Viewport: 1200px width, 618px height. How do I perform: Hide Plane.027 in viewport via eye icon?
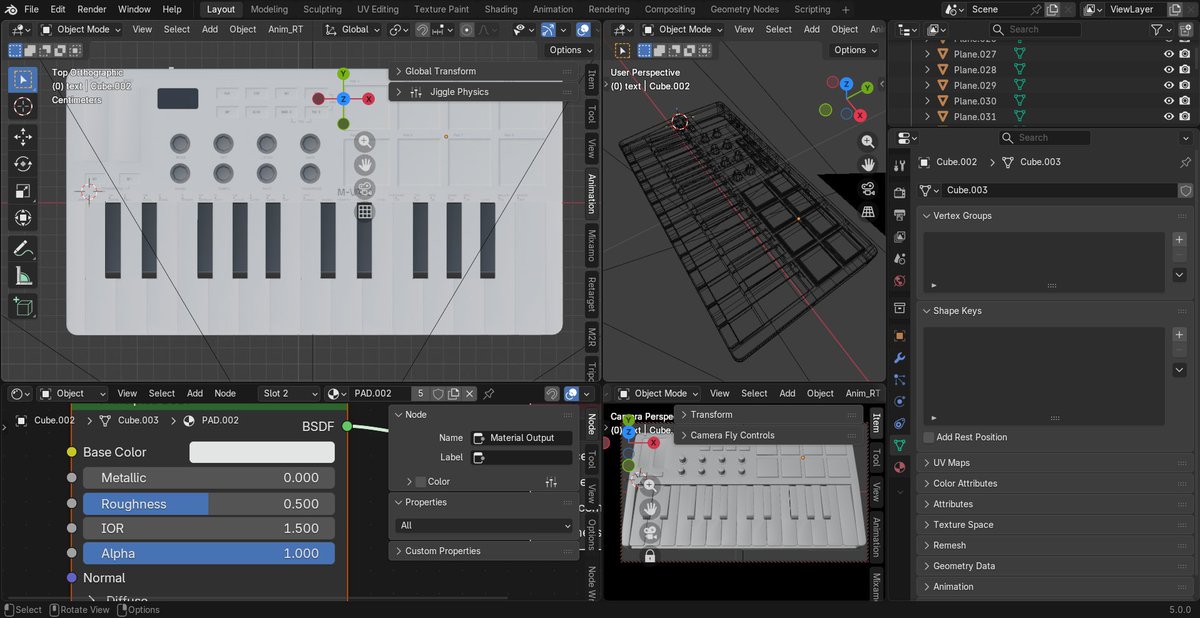point(1169,54)
